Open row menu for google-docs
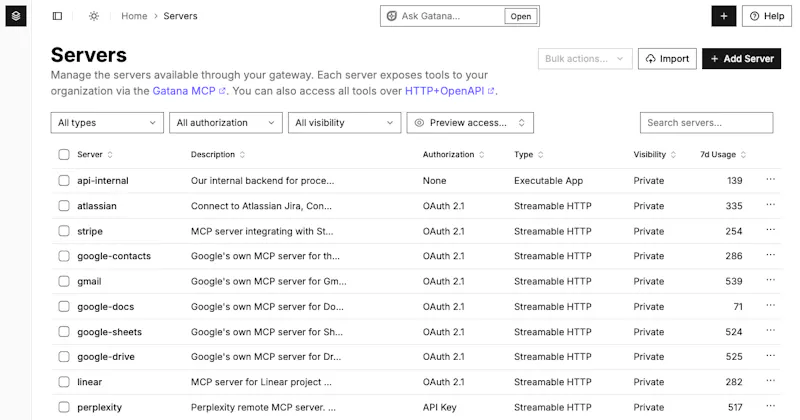This screenshot has height=420, width=800. pyautogui.click(x=770, y=306)
